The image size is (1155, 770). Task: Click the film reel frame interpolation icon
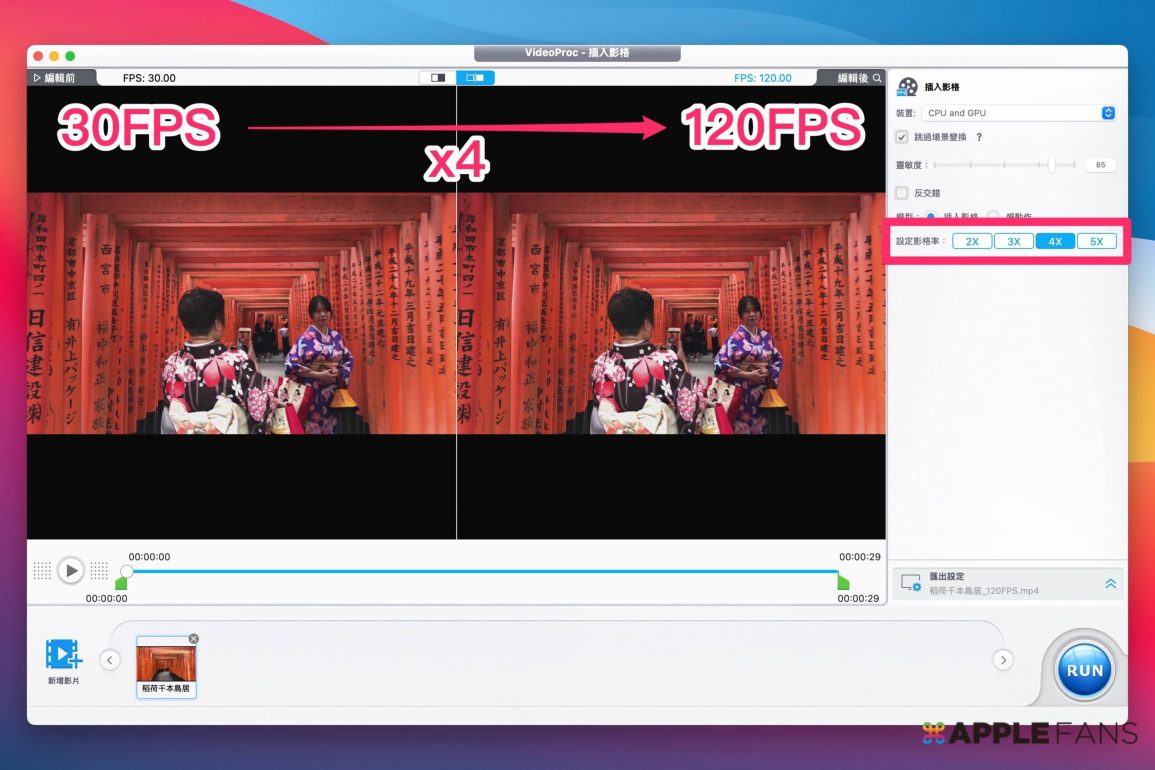tap(907, 87)
